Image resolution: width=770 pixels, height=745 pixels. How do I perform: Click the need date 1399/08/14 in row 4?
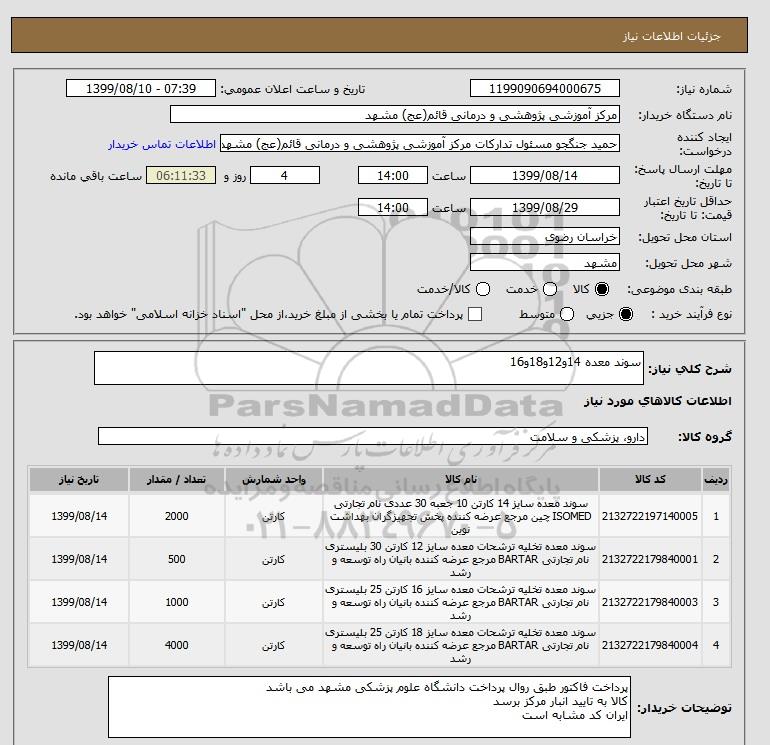[79, 645]
